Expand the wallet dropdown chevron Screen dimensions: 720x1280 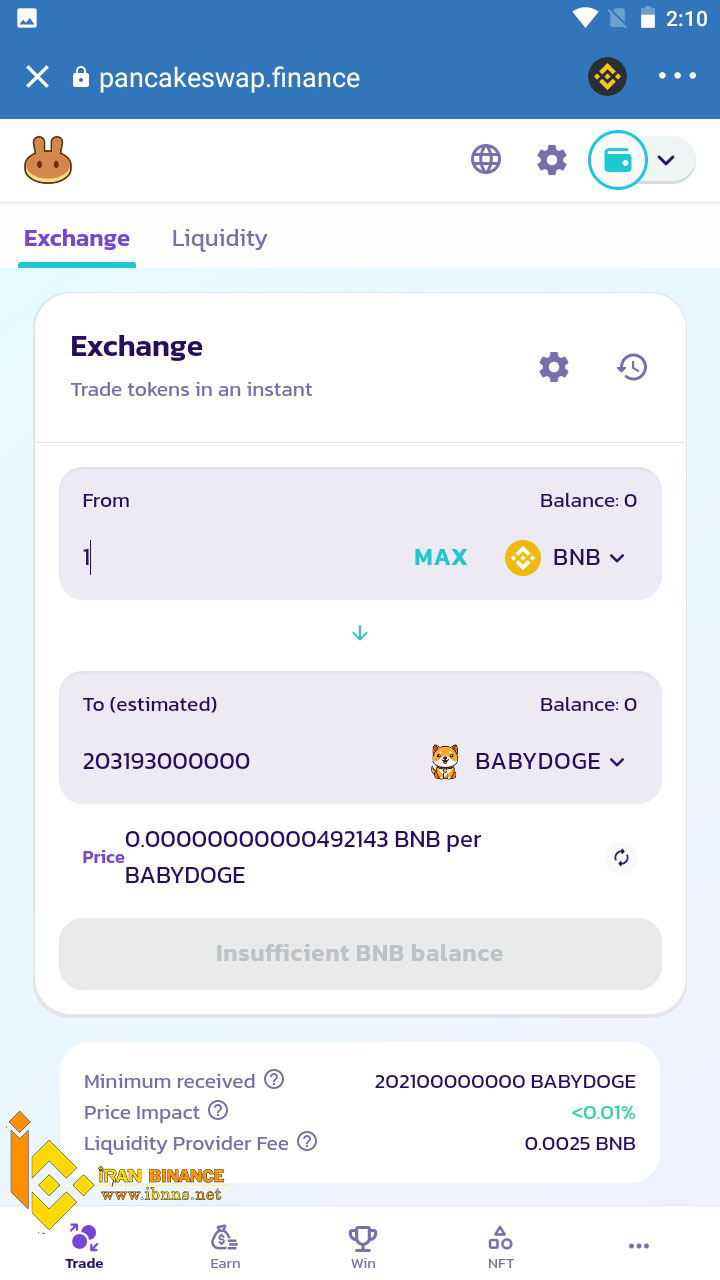666,160
